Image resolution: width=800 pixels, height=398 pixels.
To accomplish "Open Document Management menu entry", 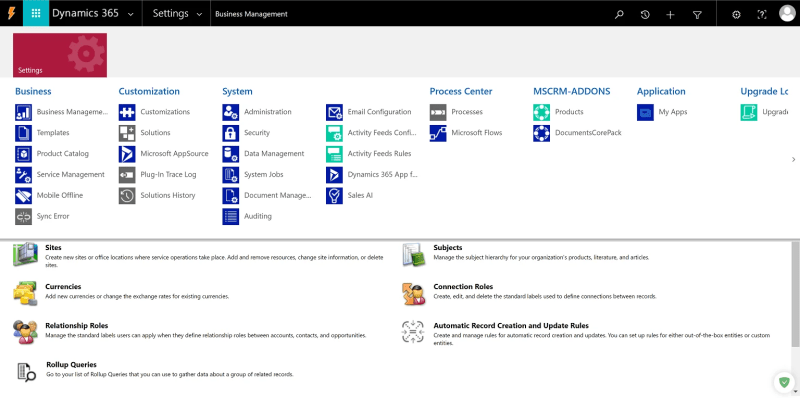I will click(278, 195).
